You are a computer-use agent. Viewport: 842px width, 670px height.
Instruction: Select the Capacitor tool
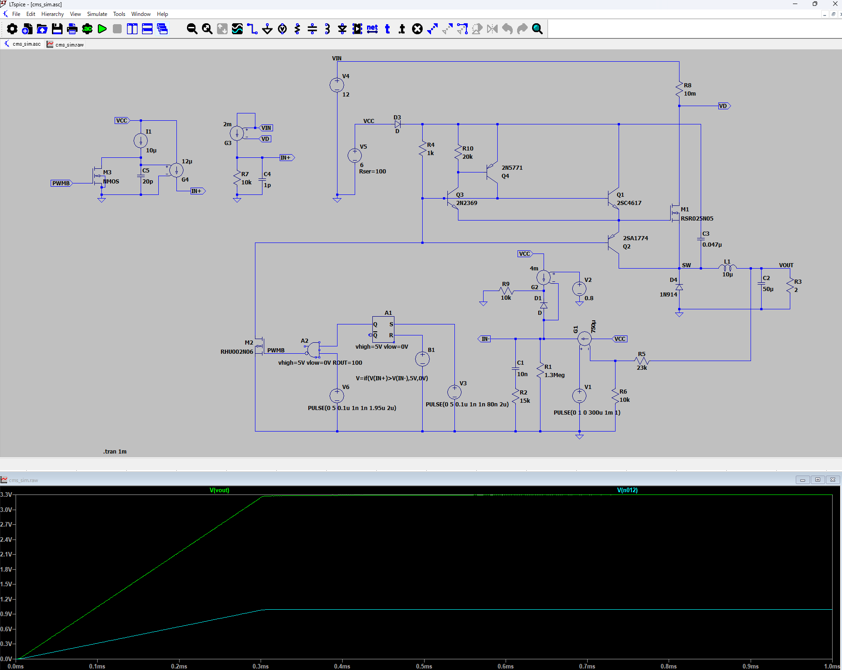coord(312,29)
